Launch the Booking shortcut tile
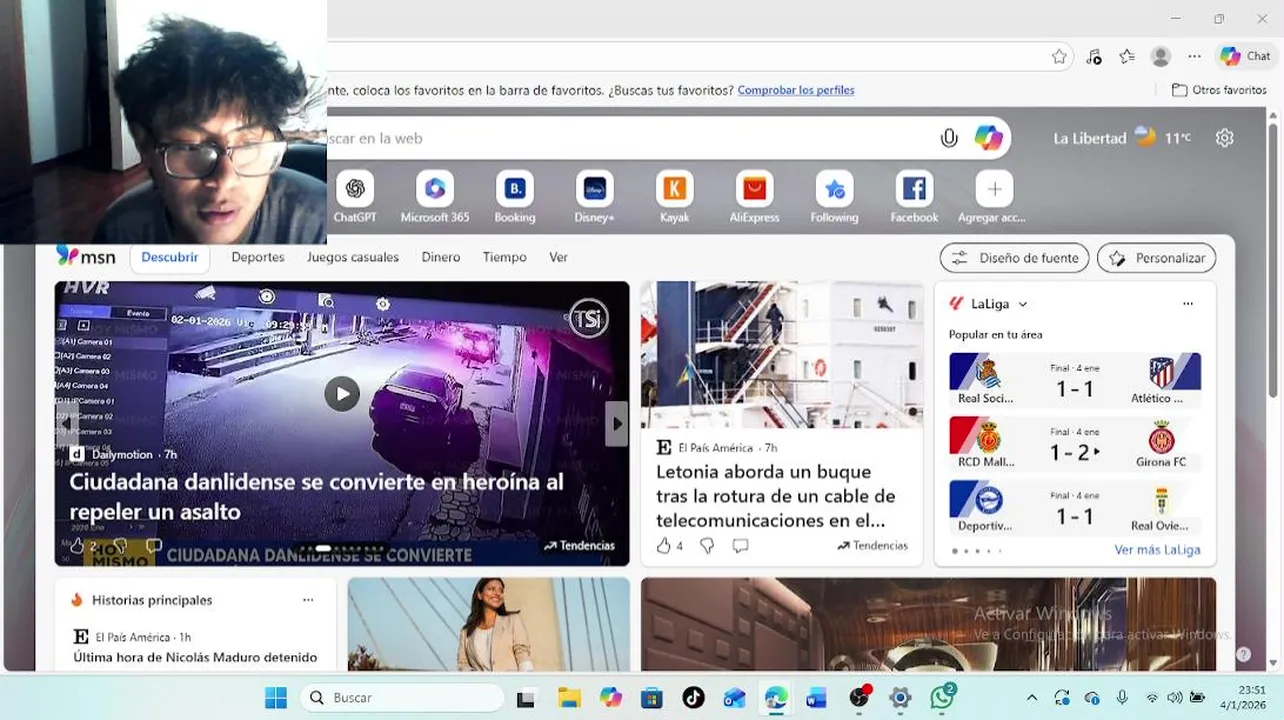 pyautogui.click(x=515, y=197)
